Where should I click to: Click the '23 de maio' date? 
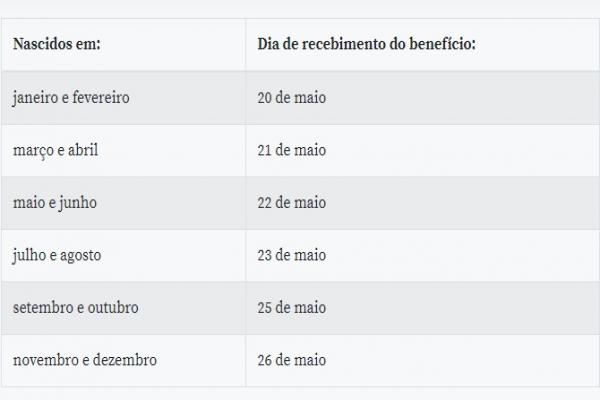292,255
